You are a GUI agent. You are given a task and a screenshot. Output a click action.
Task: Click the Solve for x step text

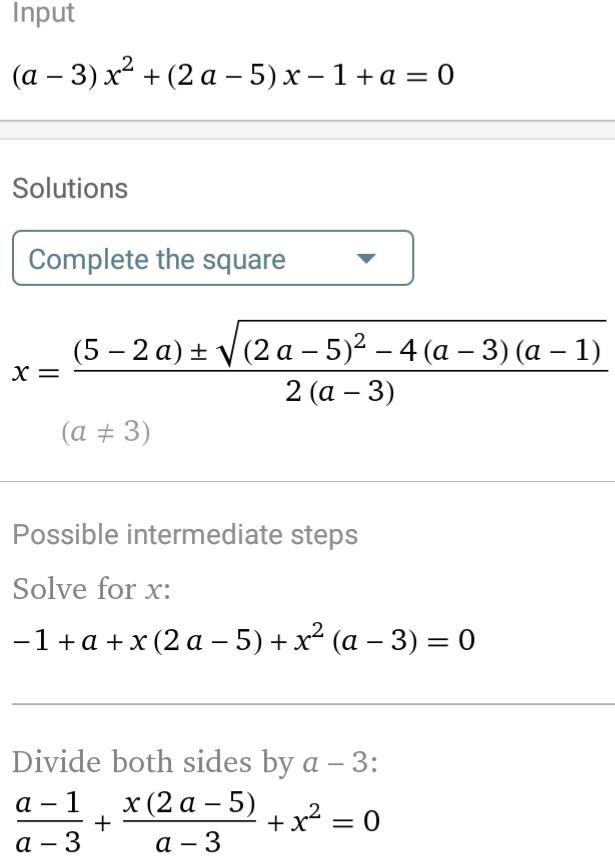(x=92, y=589)
